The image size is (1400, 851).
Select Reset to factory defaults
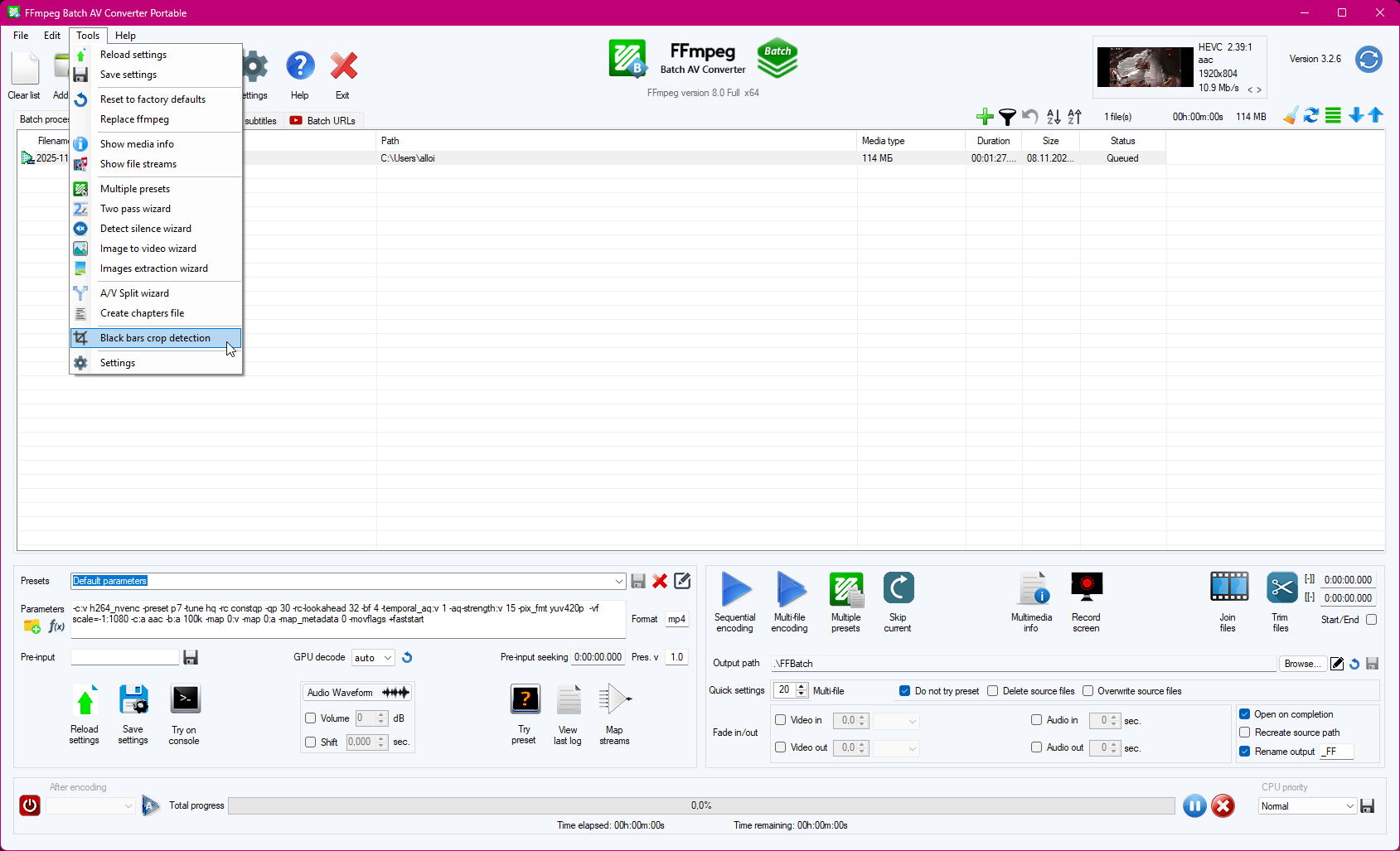pyautogui.click(x=156, y=99)
